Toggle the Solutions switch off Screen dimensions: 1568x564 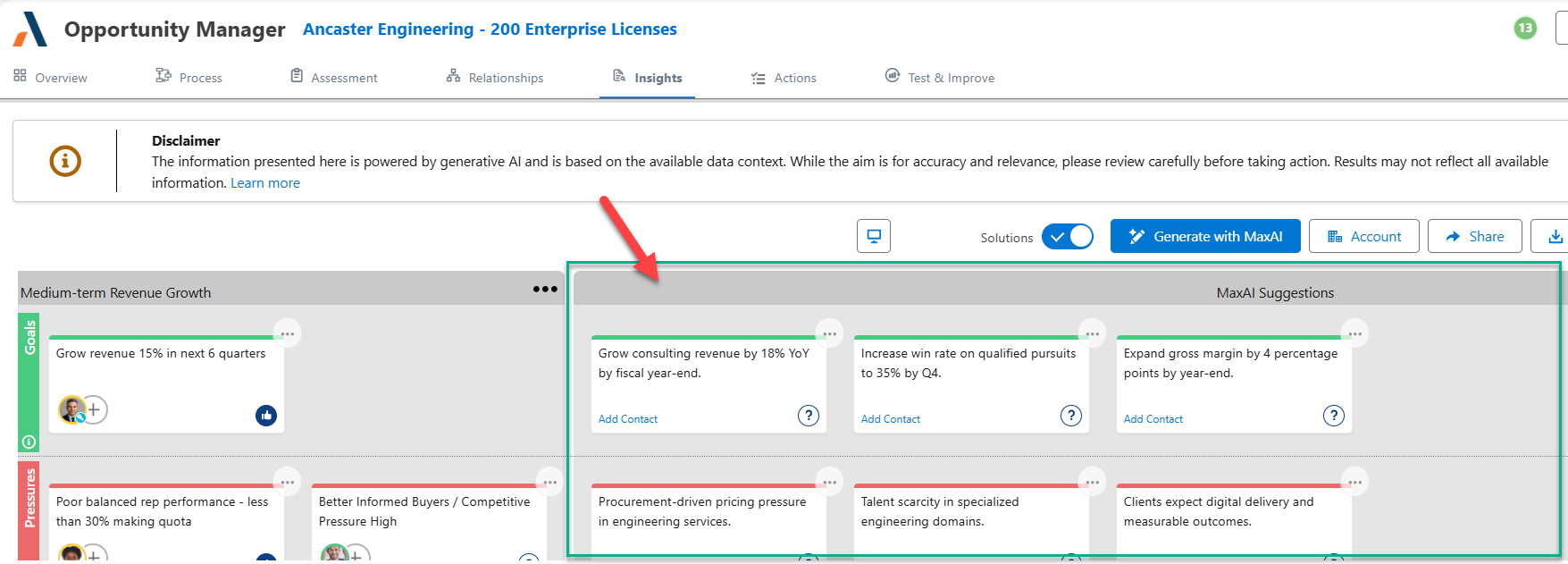click(1068, 237)
